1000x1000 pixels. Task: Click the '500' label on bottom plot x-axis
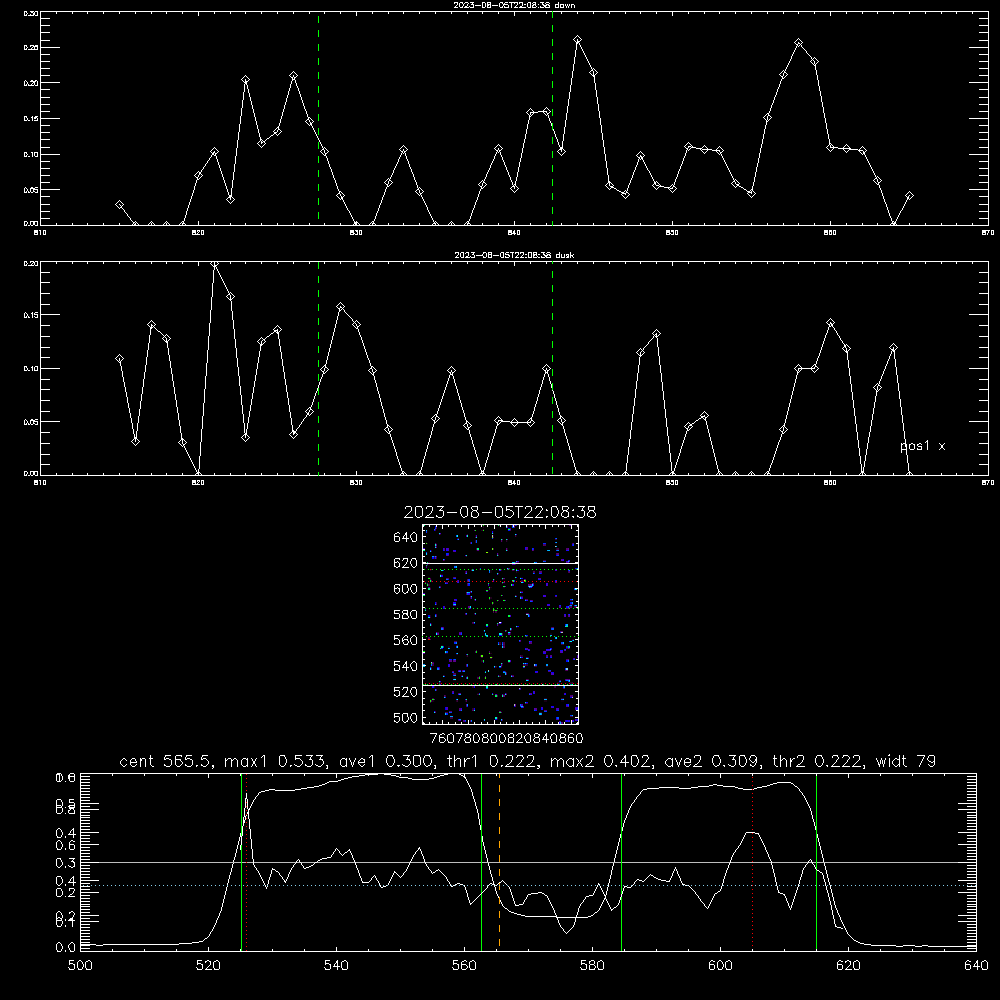click(x=80, y=966)
